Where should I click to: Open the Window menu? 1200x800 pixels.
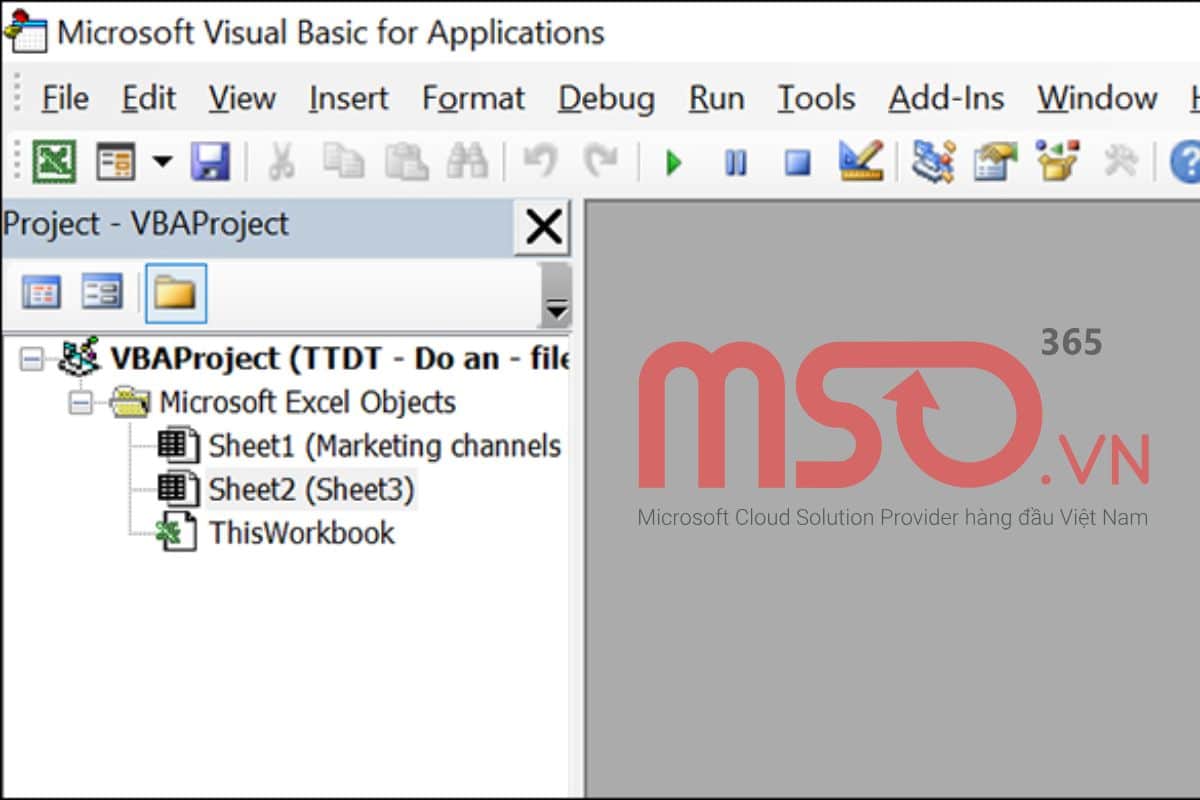pyautogui.click(x=1097, y=98)
